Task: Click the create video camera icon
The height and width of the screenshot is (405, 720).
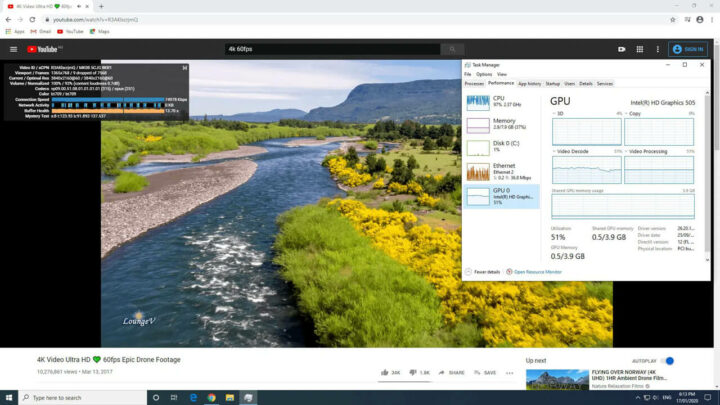Action: coord(622,49)
